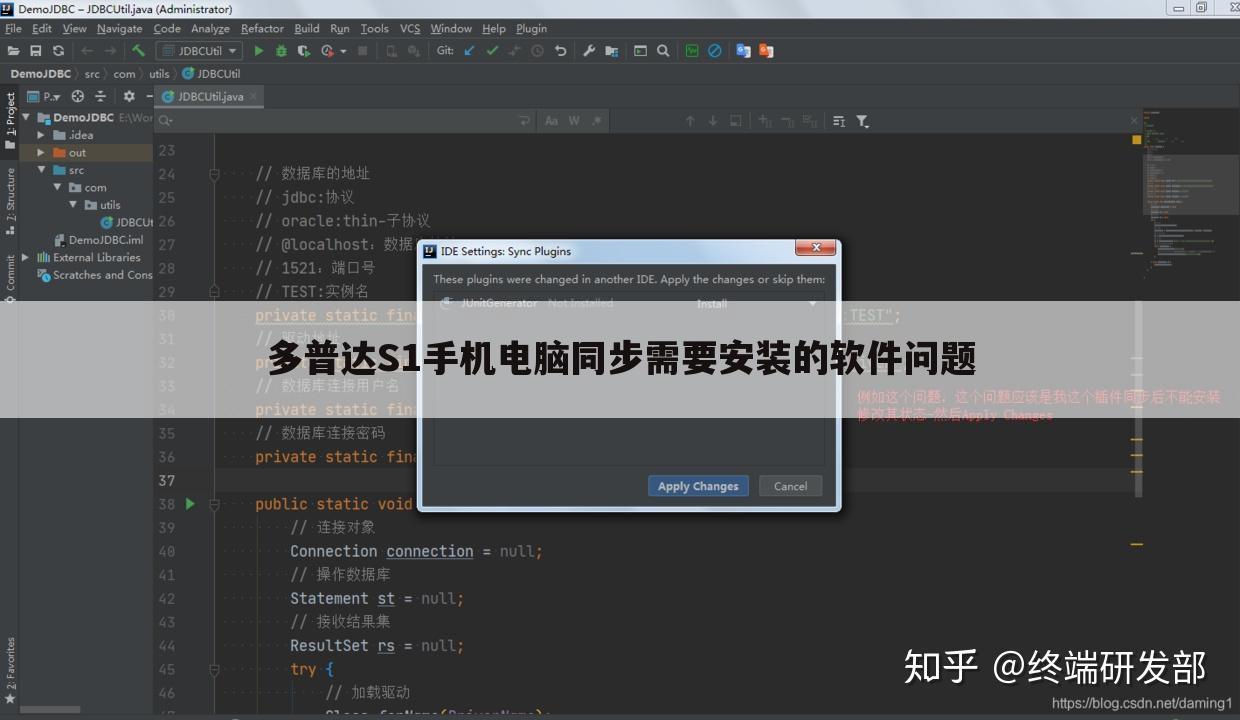Expand the .idea folder

(x=41, y=135)
